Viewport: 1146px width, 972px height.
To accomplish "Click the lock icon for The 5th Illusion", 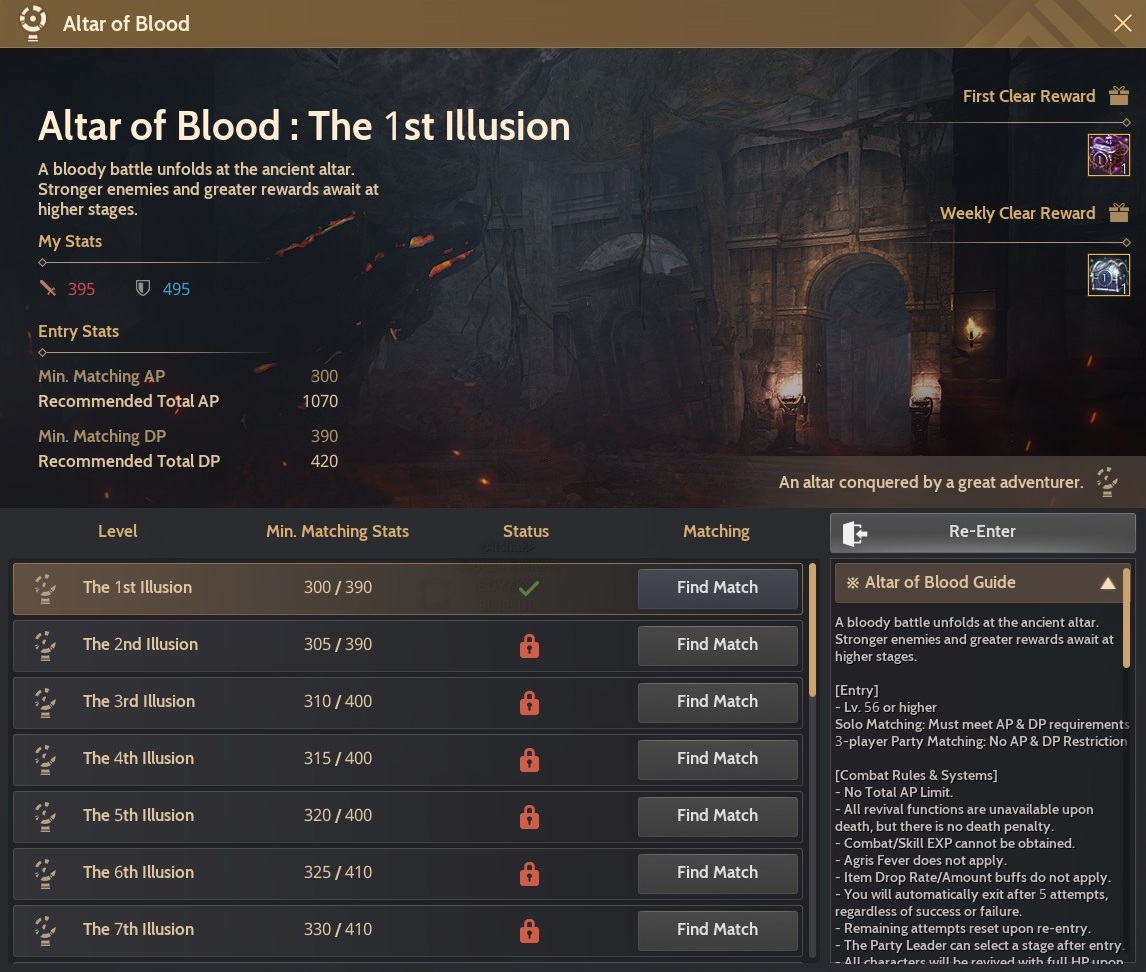I will coord(529,817).
